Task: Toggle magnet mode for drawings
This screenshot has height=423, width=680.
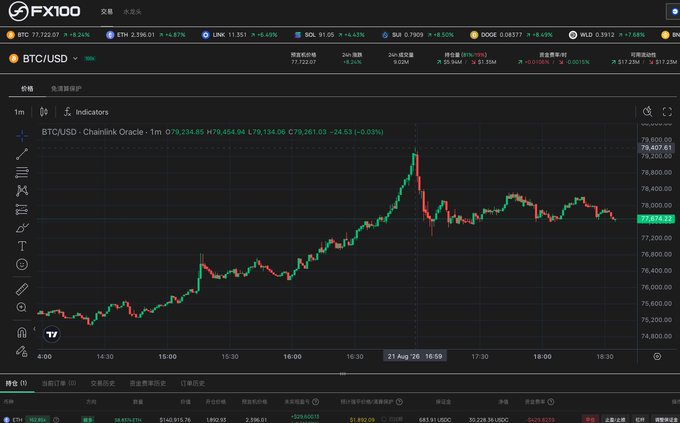Action: [x=22, y=332]
